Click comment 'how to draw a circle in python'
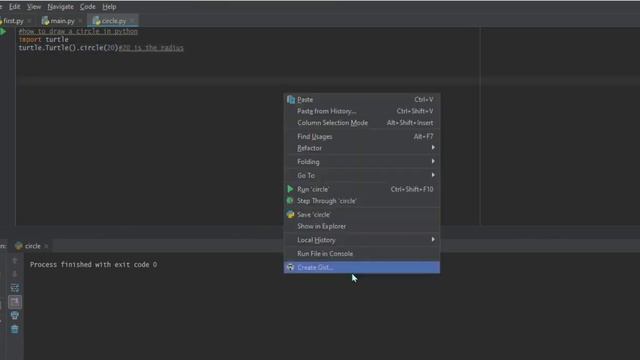This screenshot has width=640, height=360. point(78,31)
